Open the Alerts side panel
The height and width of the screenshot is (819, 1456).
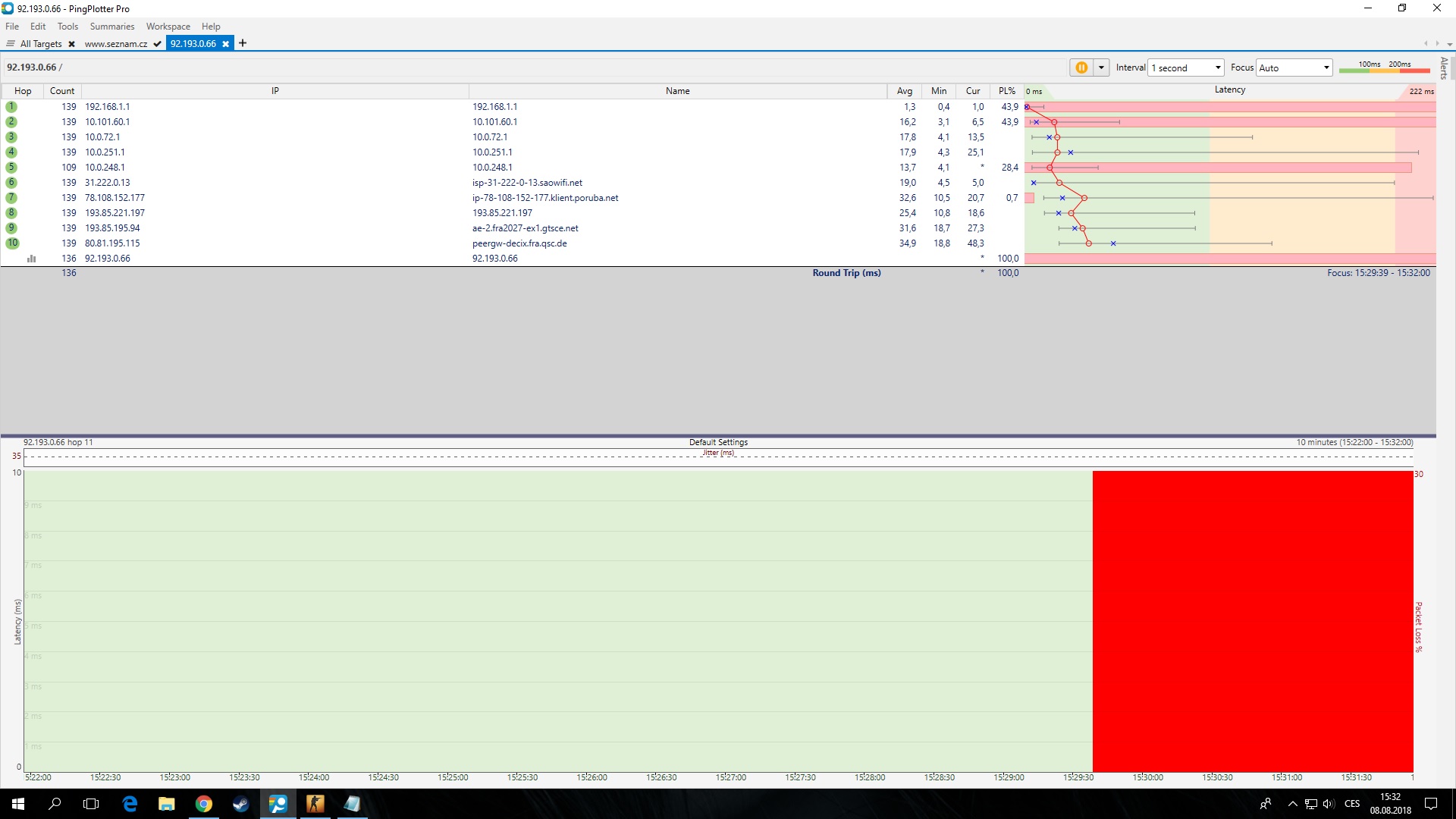[1444, 68]
